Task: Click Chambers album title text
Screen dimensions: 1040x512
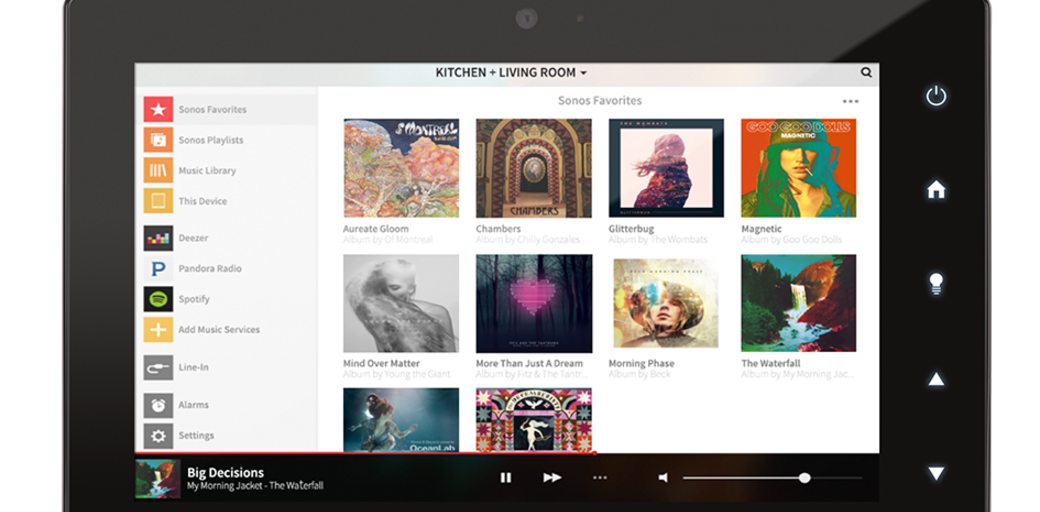Action: point(498,229)
